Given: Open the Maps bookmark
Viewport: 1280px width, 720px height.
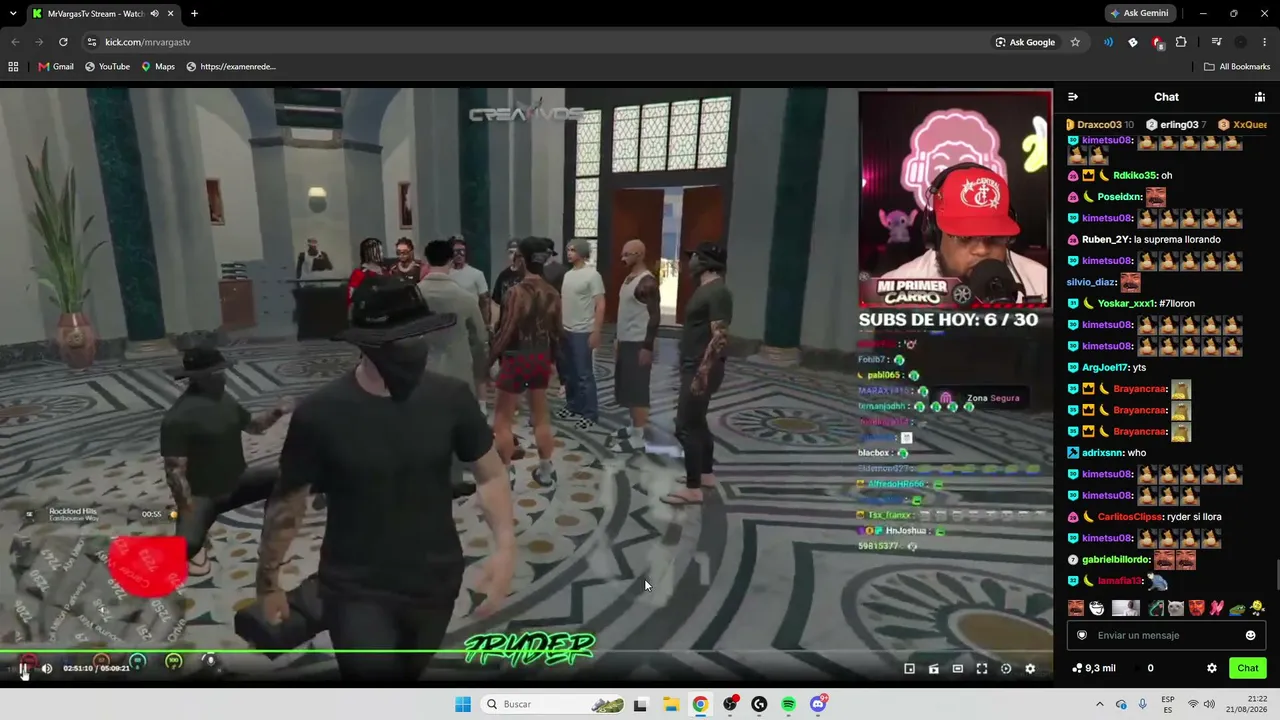Looking at the screenshot, I should tap(158, 67).
